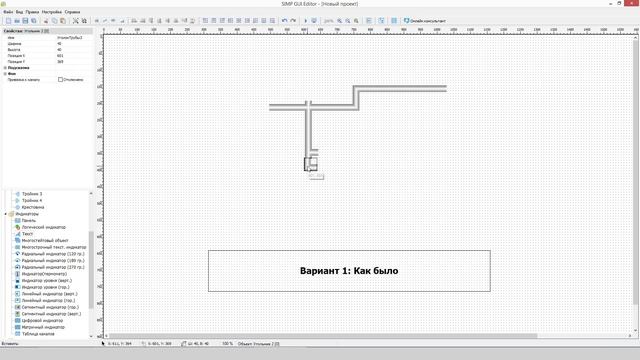640x360 pixels.
Task: Click the Позиция X value field
Action: pyautogui.click(x=74, y=56)
